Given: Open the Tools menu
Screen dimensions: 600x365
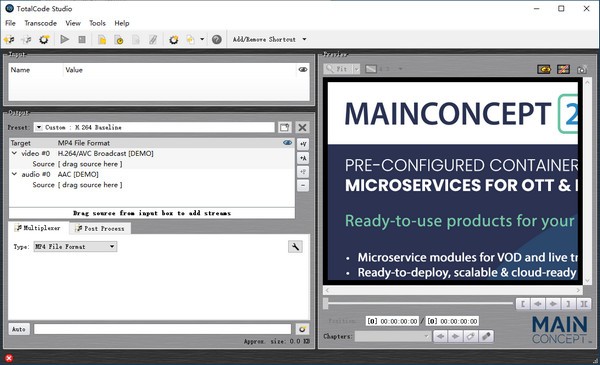Looking at the screenshot, I should coord(97,23).
